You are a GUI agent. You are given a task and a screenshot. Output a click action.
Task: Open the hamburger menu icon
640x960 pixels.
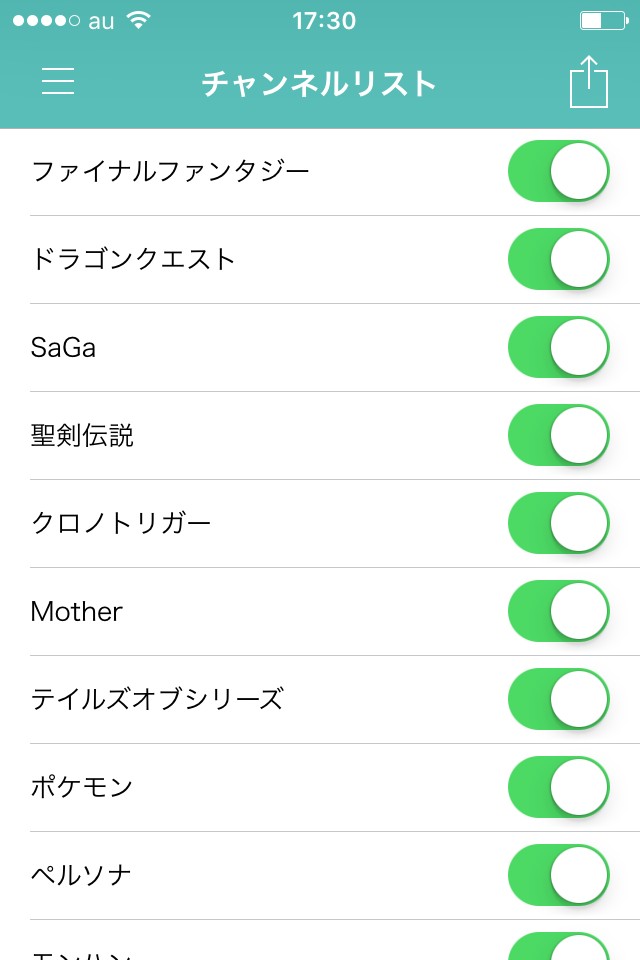[x=58, y=82]
